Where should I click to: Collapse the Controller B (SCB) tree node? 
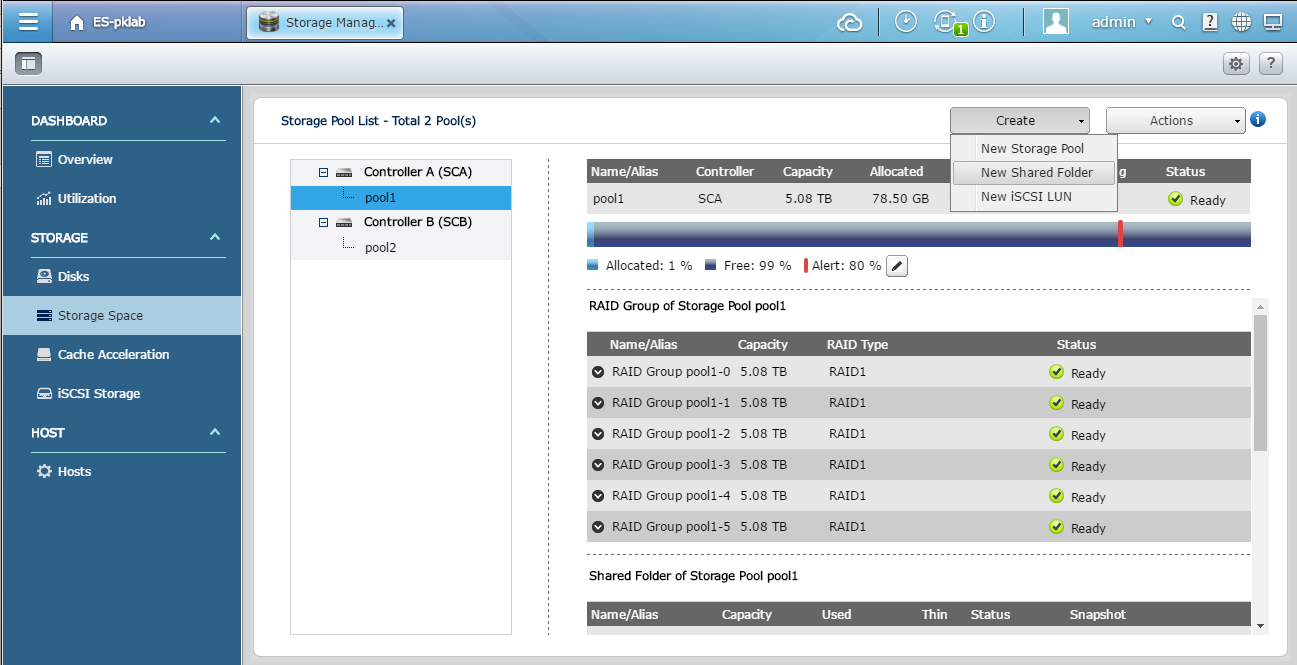point(323,222)
